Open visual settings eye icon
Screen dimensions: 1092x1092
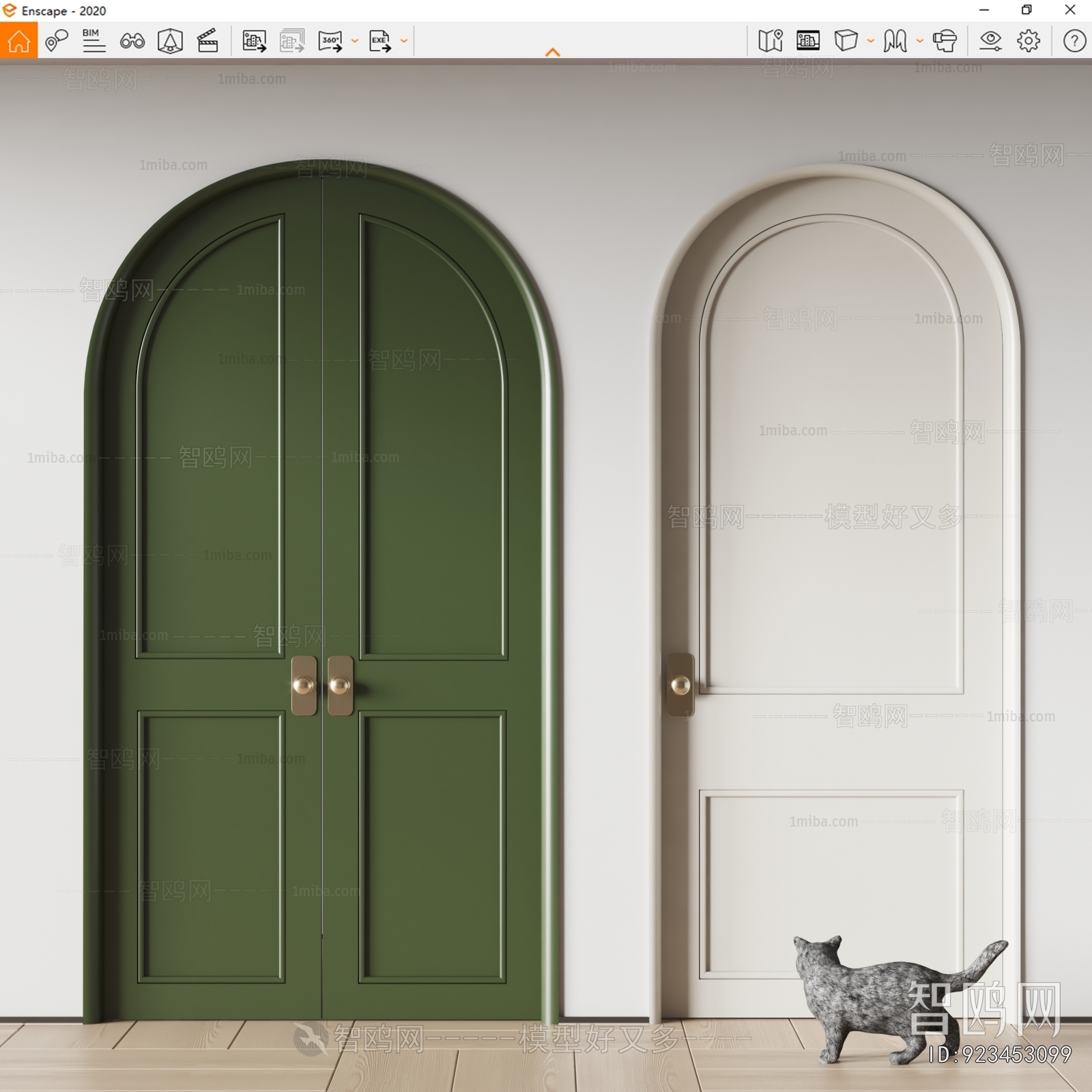pos(990,41)
